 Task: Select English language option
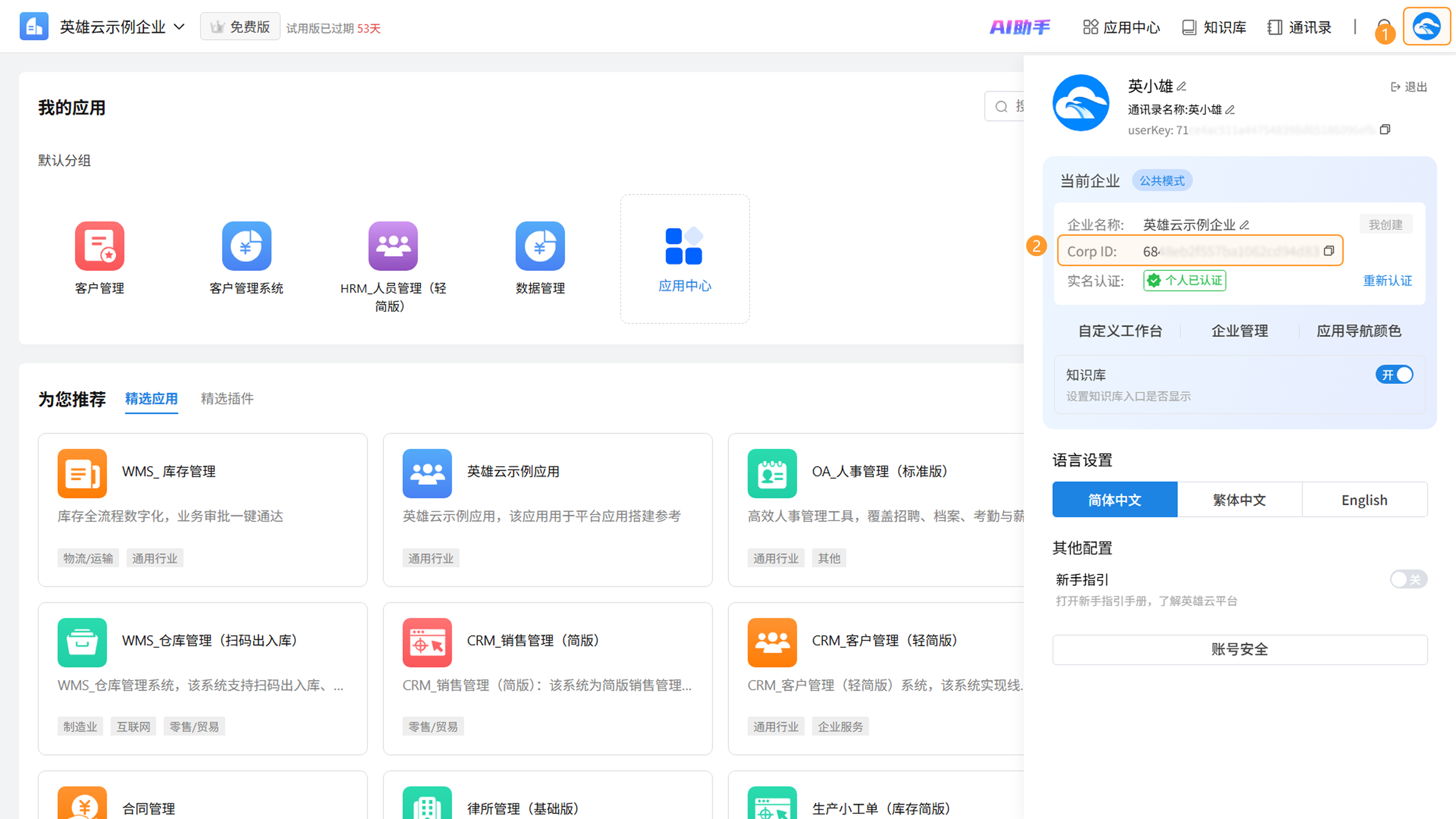point(1364,500)
